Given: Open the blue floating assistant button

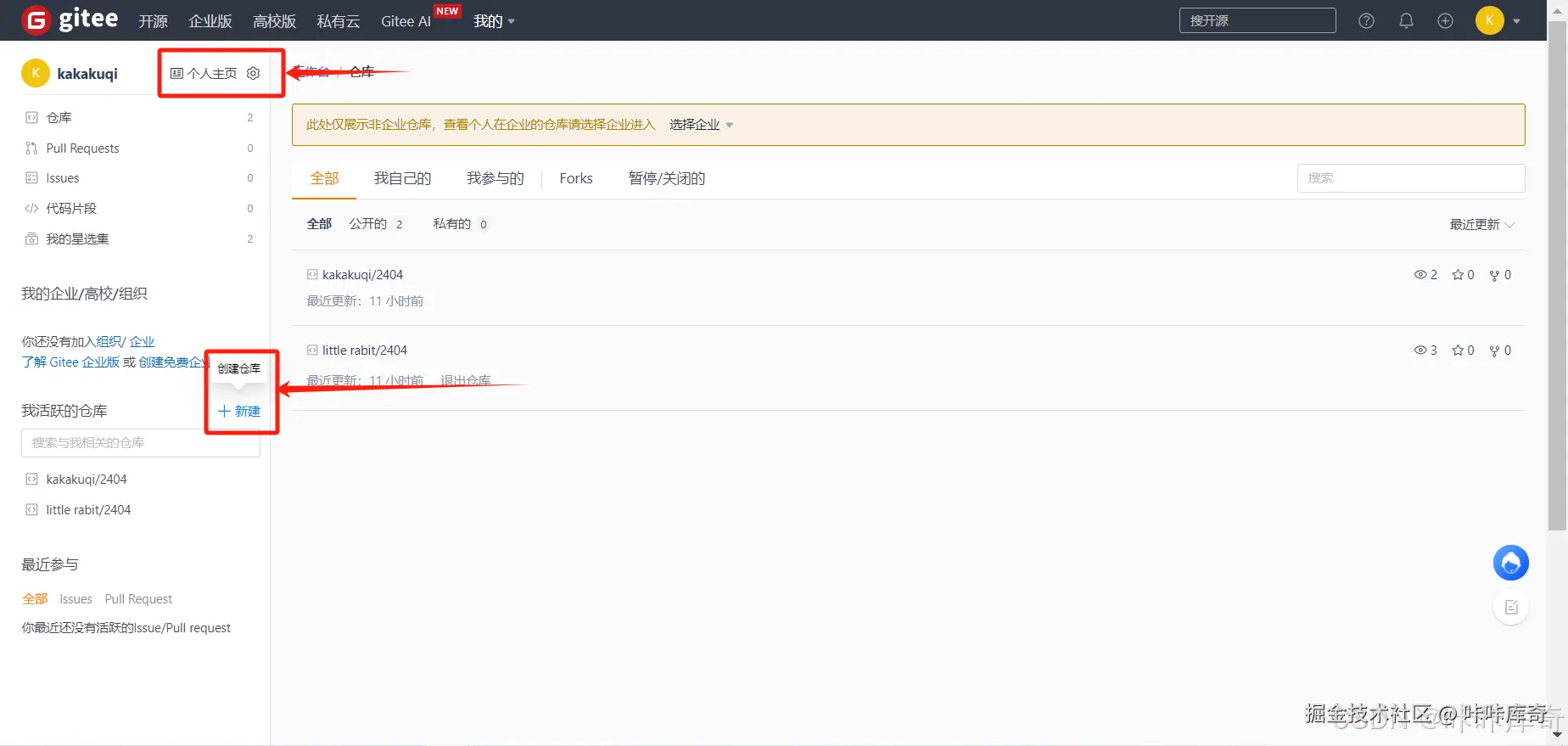Looking at the screenshot, I should point(1511,563).
